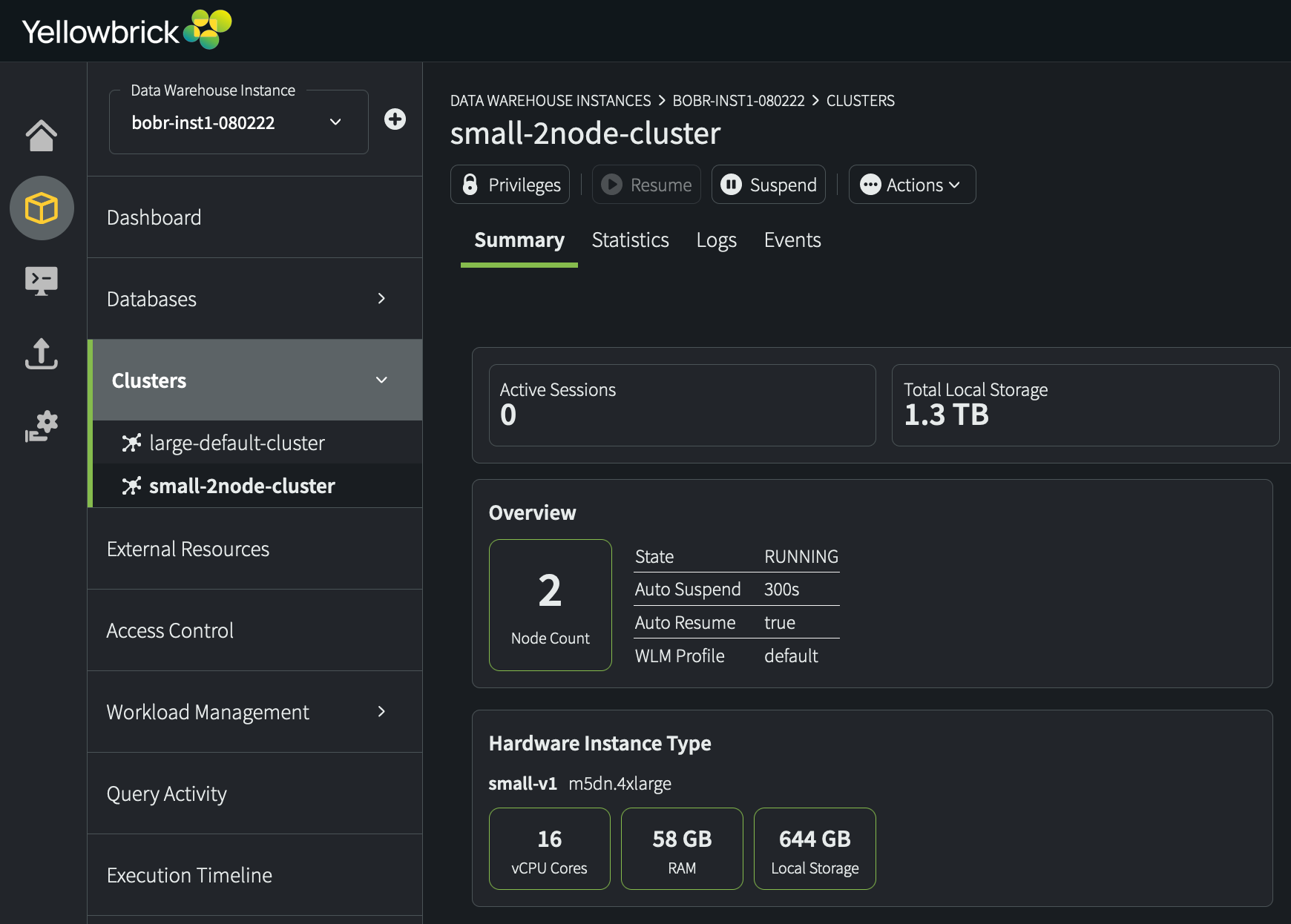The height and width of the screenshot is (924, 1291).
Task: Click the Yellowbrick logo
Action: click(x=127, y=30)
